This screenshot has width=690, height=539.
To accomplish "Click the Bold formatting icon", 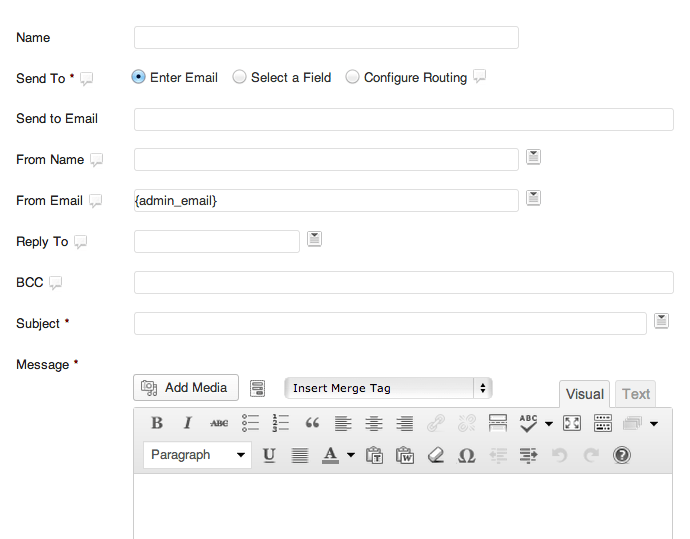I will tap(157, 423).
